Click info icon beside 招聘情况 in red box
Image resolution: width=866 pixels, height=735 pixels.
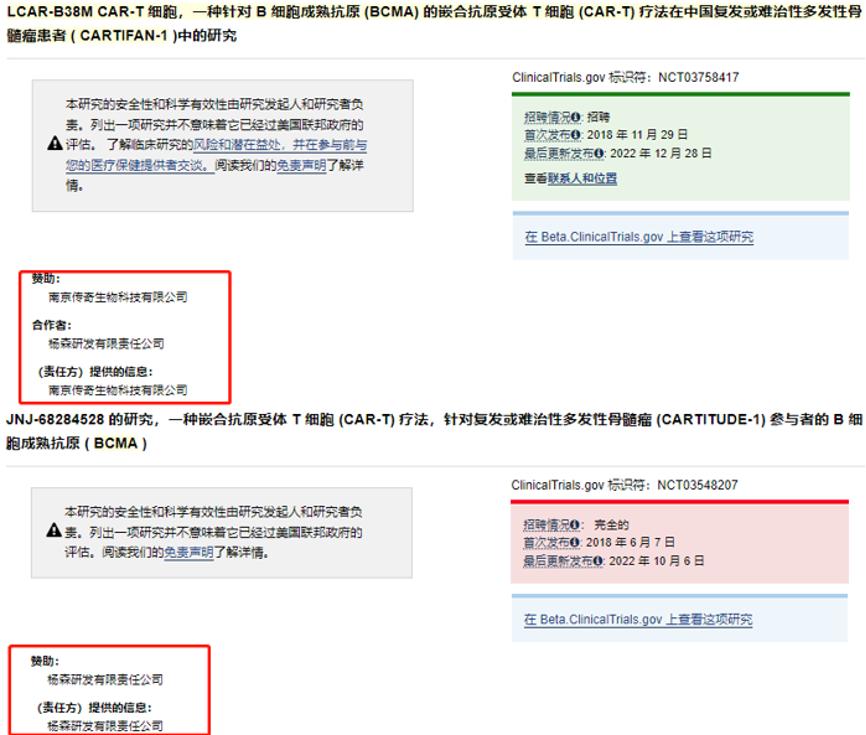coord(574,525)
